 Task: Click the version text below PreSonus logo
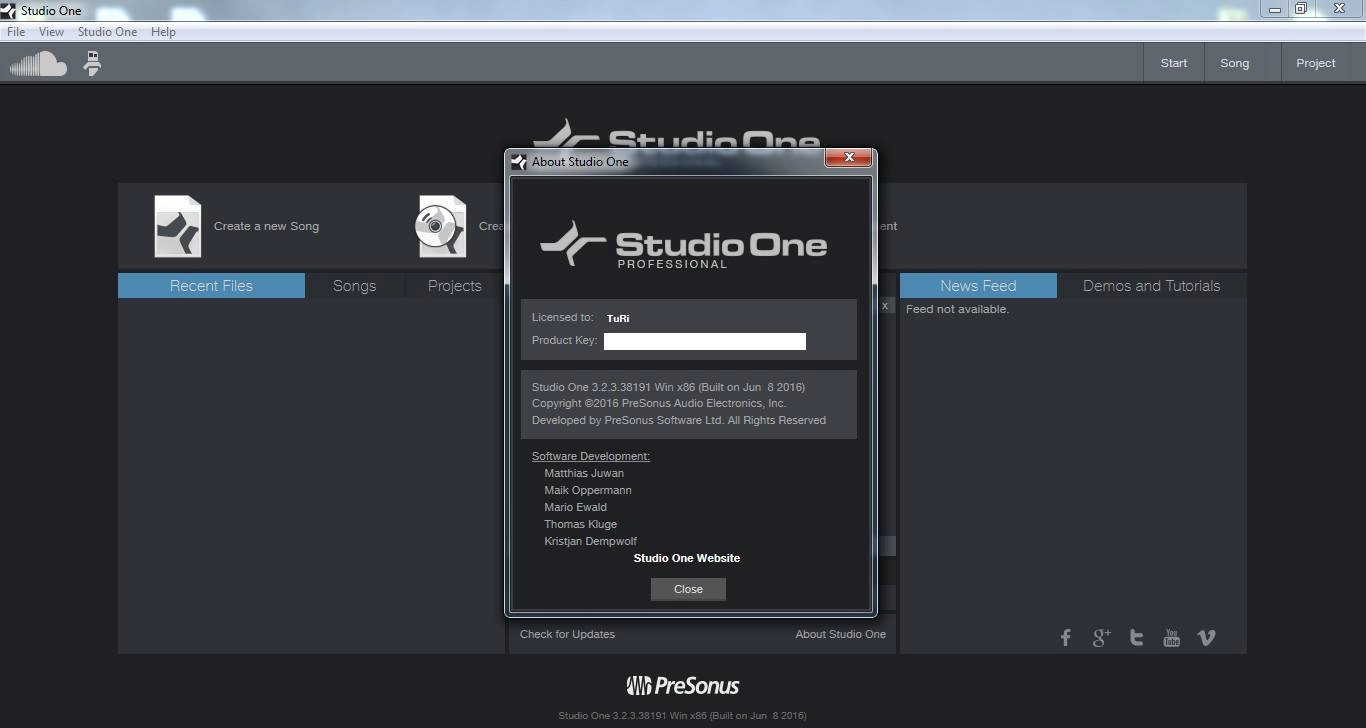(682, 715)
